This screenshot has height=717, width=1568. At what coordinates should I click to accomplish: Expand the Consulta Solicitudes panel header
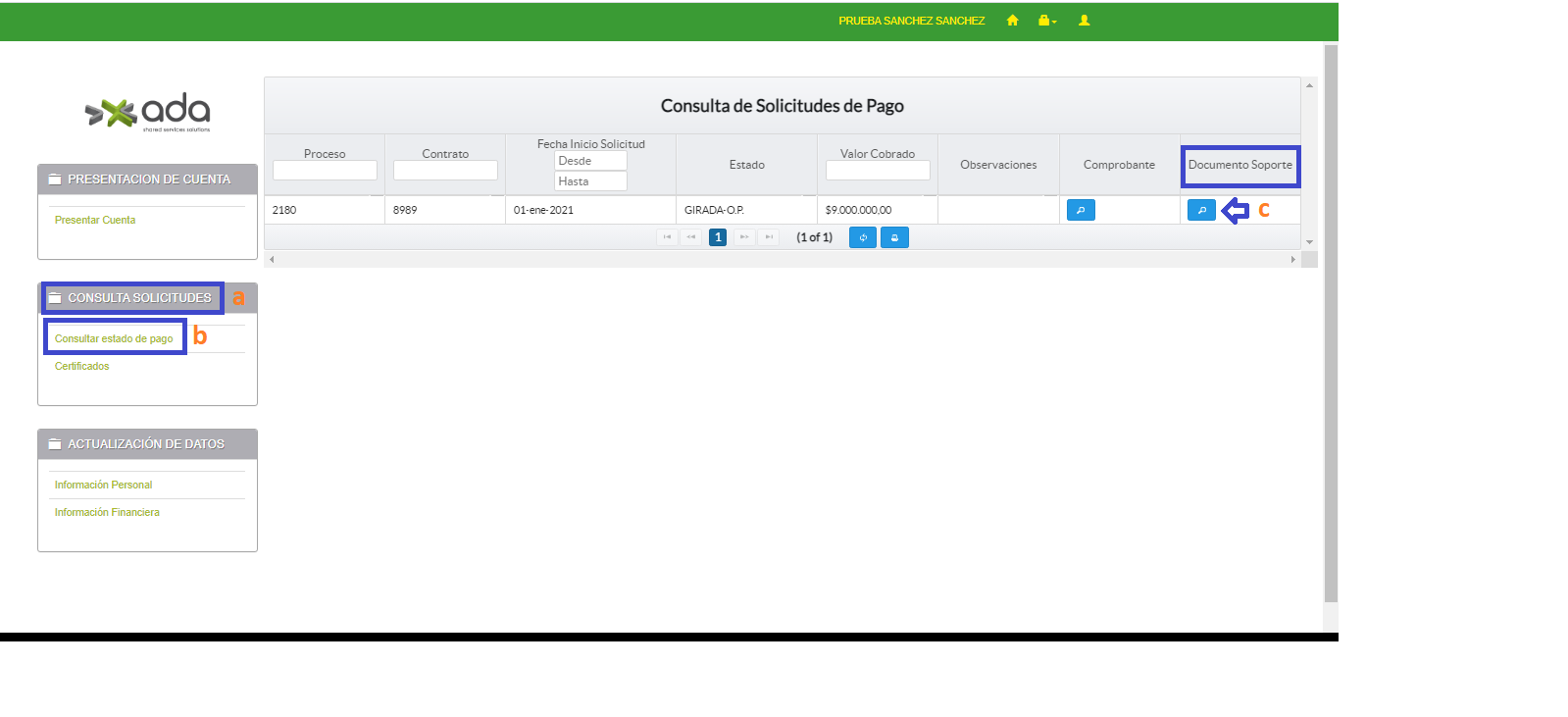coord(139,298)
